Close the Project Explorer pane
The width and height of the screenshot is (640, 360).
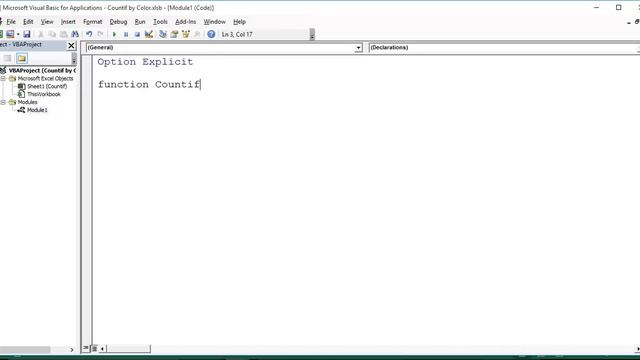click(x=71, y=45)
